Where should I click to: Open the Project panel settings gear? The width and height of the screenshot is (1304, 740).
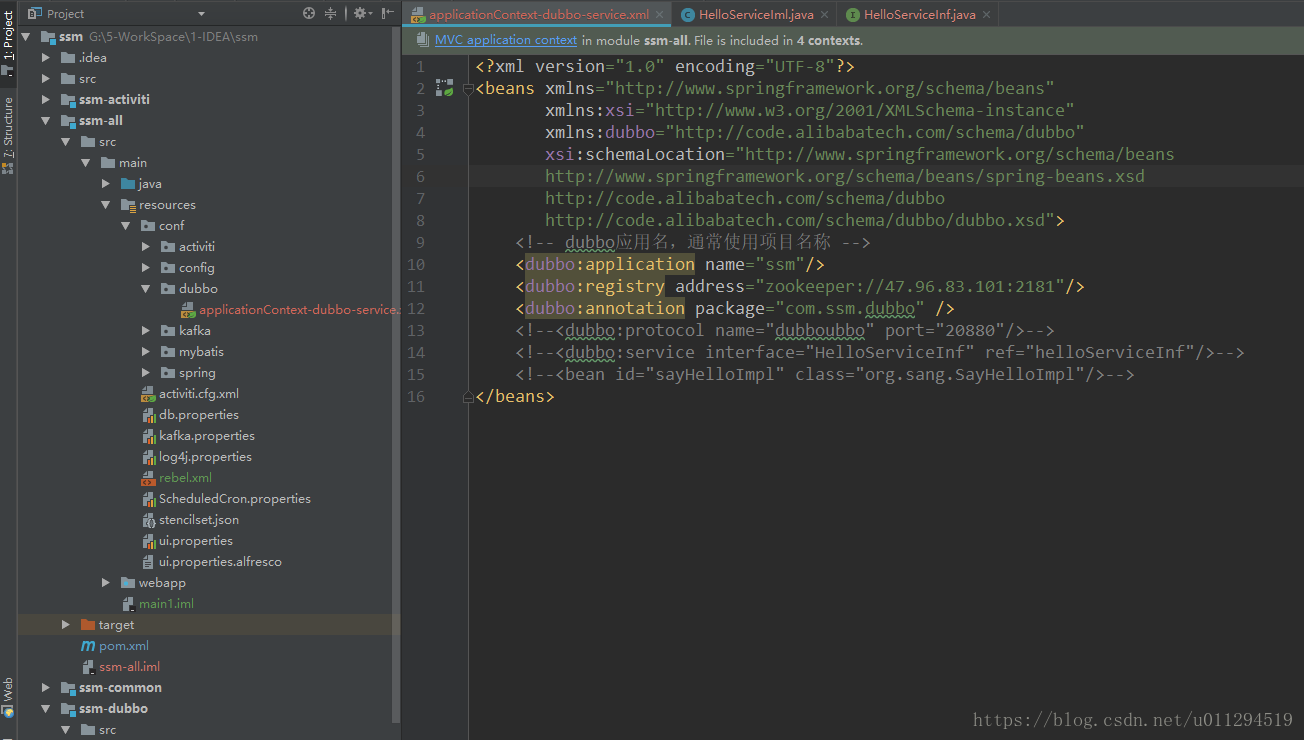tap(361, 13)
